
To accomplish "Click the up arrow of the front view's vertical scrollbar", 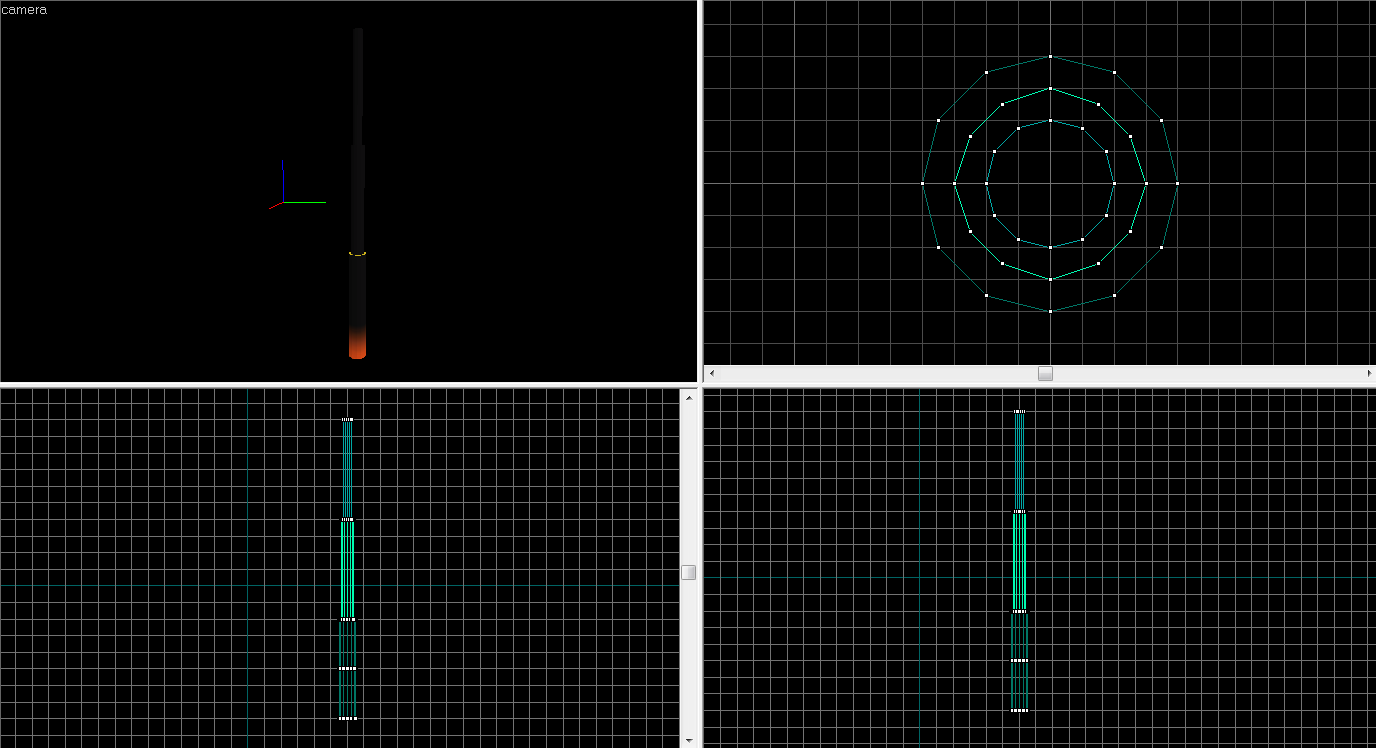I will pos(688,397).
